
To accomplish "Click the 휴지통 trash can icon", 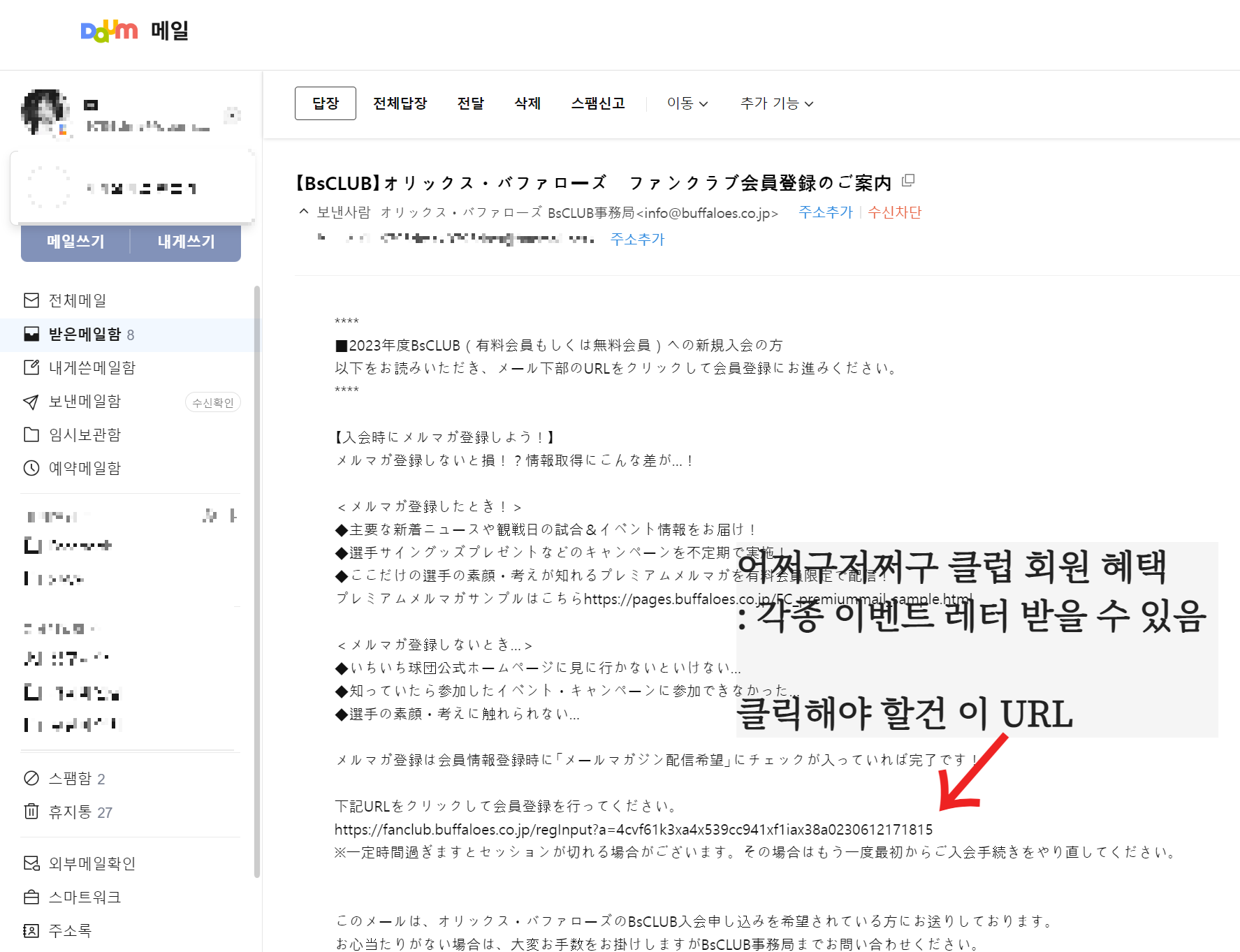I will click(x=31, y=812).
